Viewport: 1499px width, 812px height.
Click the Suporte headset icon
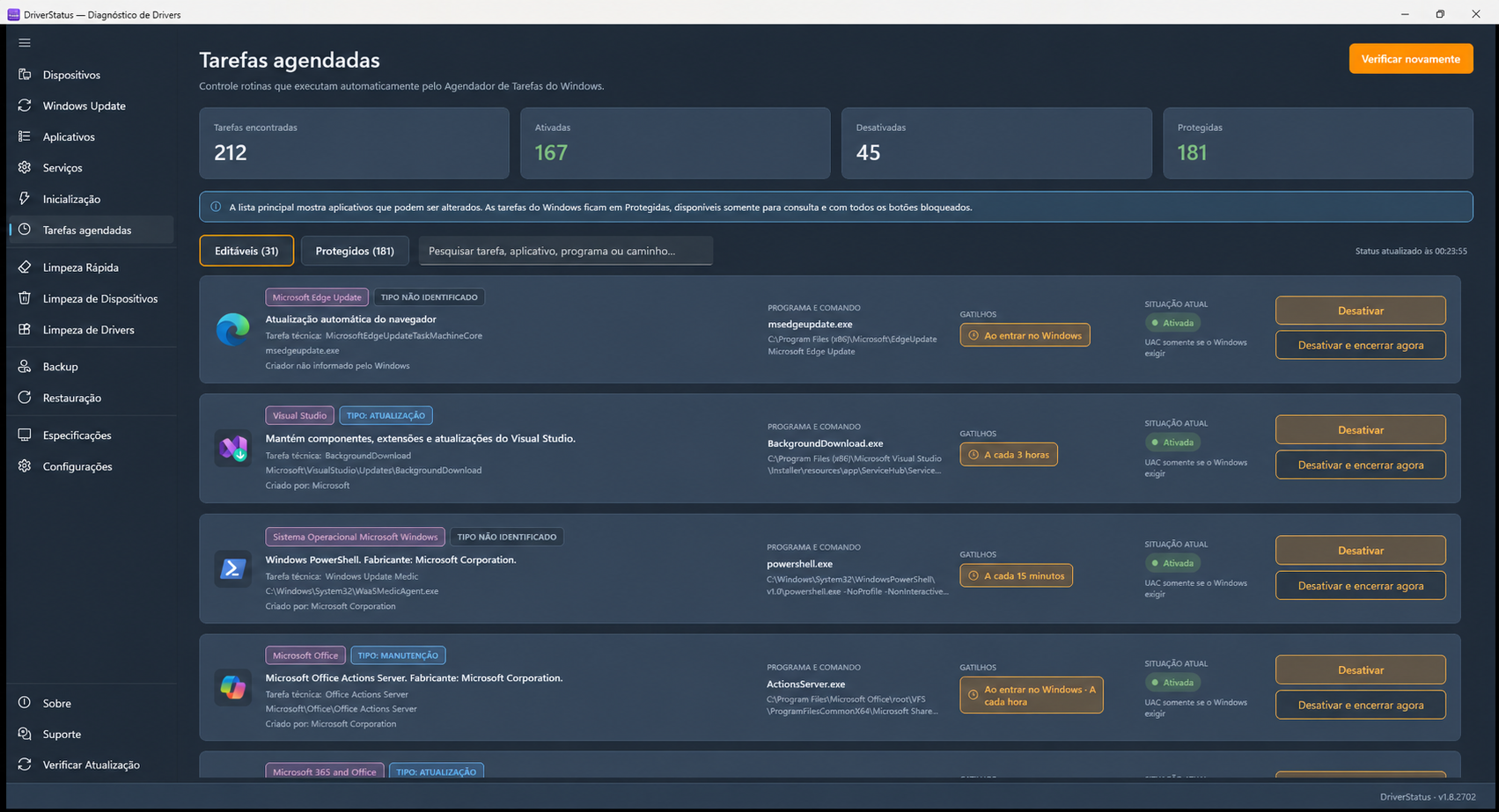[x=25, y=734]
